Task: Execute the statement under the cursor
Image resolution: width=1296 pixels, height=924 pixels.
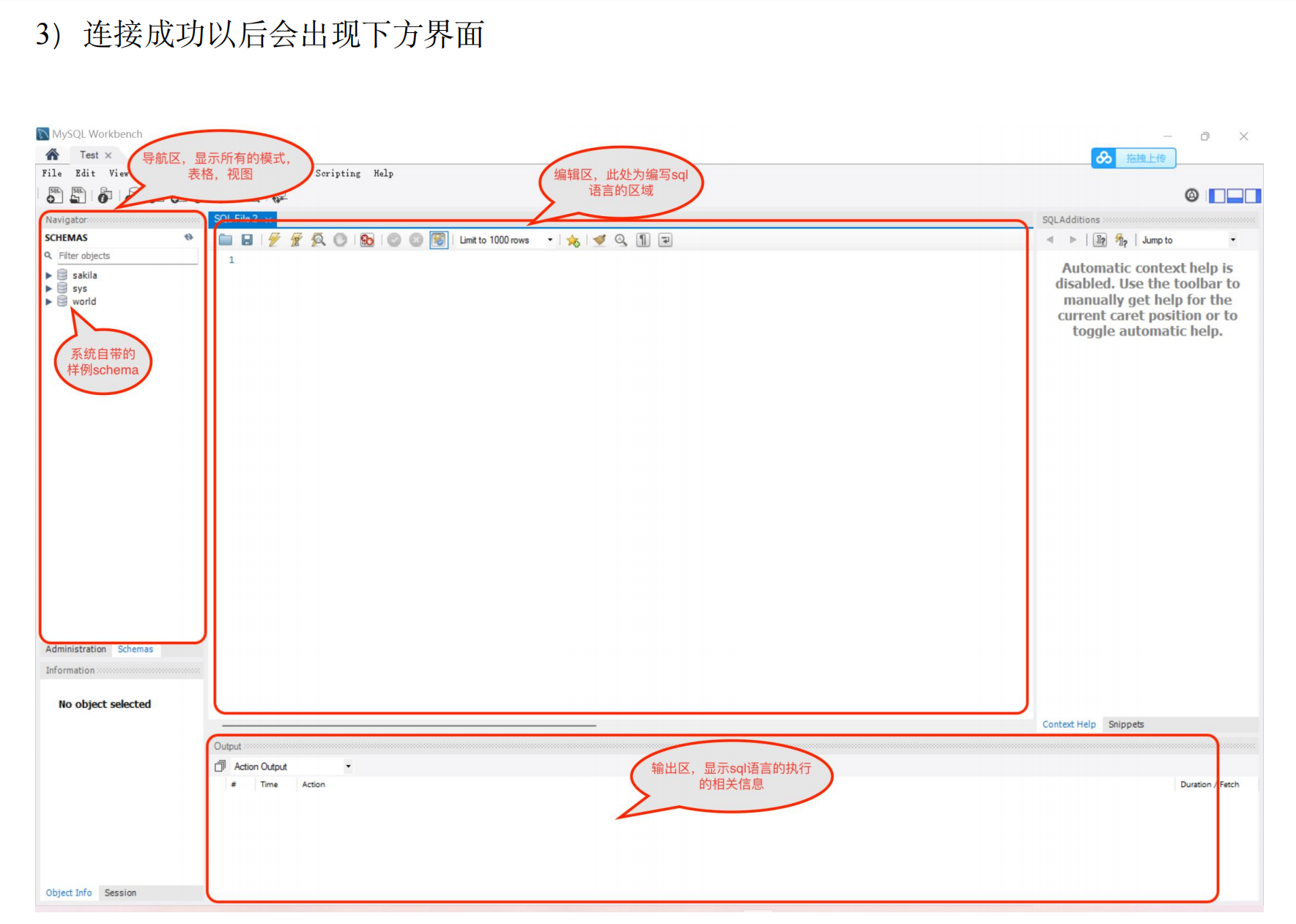Action: point(296,240)
